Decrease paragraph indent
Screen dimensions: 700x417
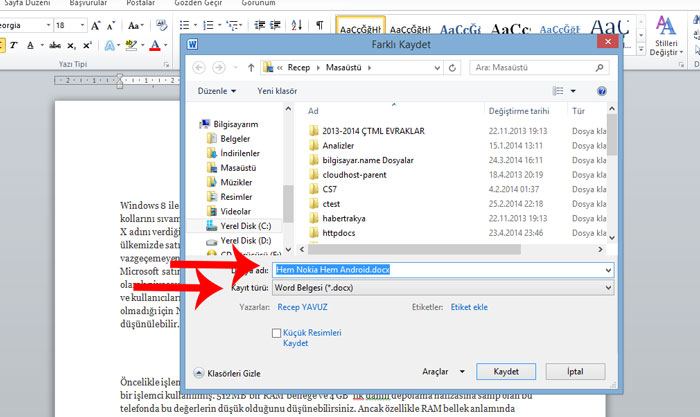[x=259, y=25]
